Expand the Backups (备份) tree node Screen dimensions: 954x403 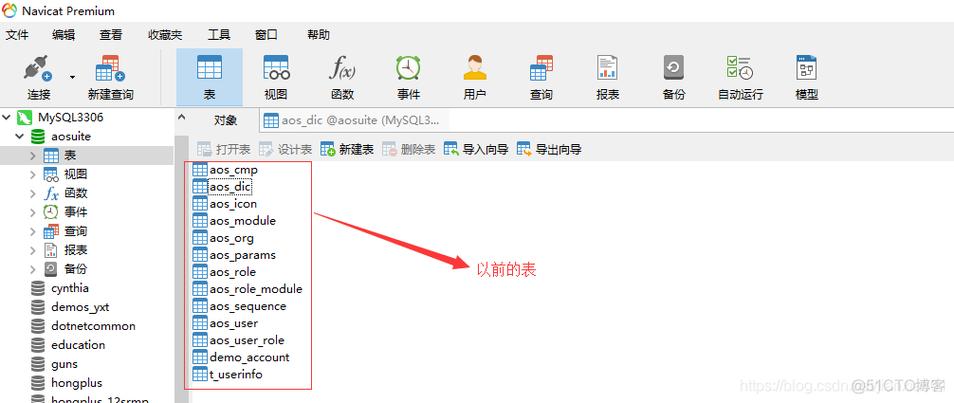click(x=33, y=269)
